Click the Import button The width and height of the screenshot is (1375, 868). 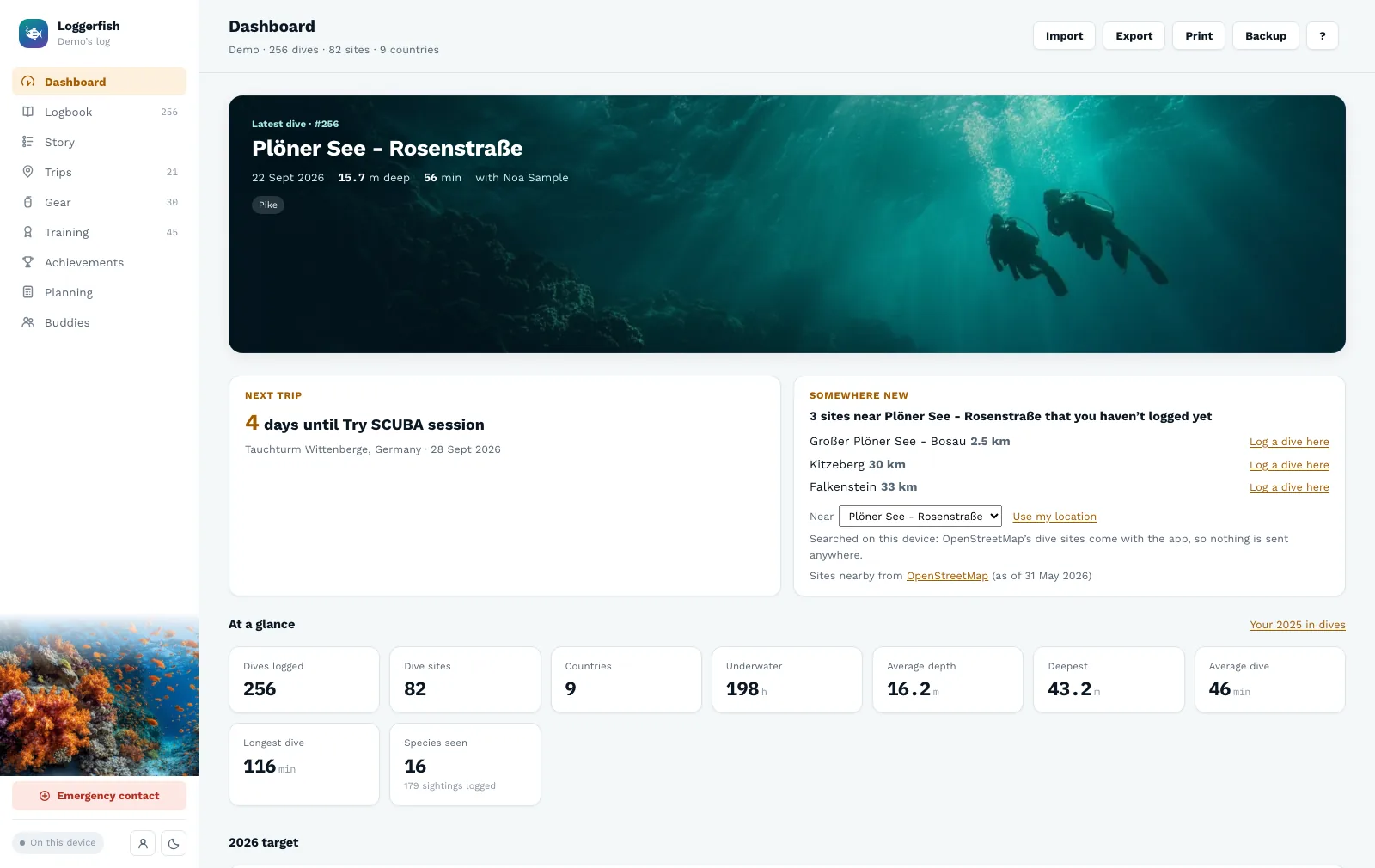1064,35
